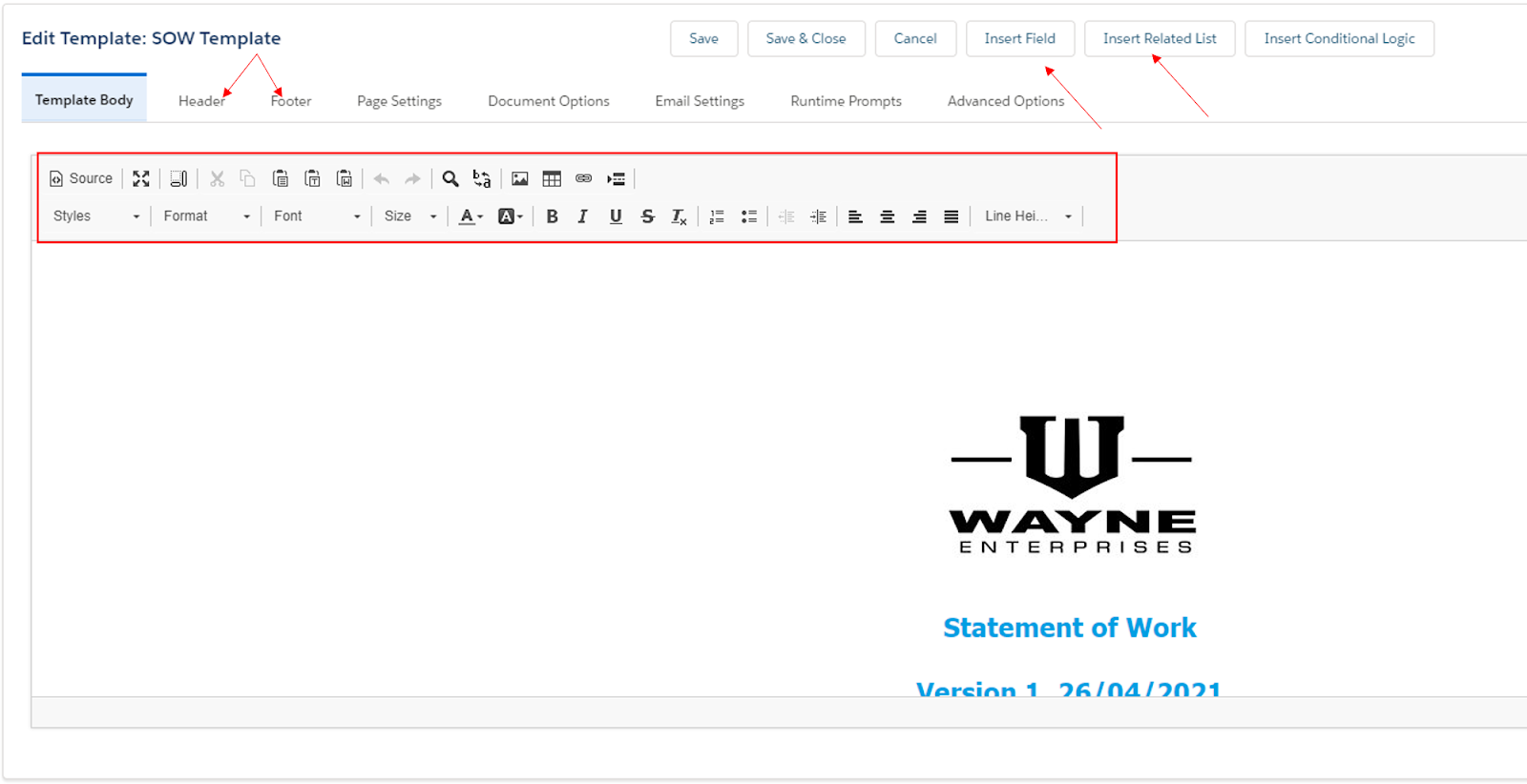Click the Link insertion icon

pyautogui.click(x=583, y=178)
